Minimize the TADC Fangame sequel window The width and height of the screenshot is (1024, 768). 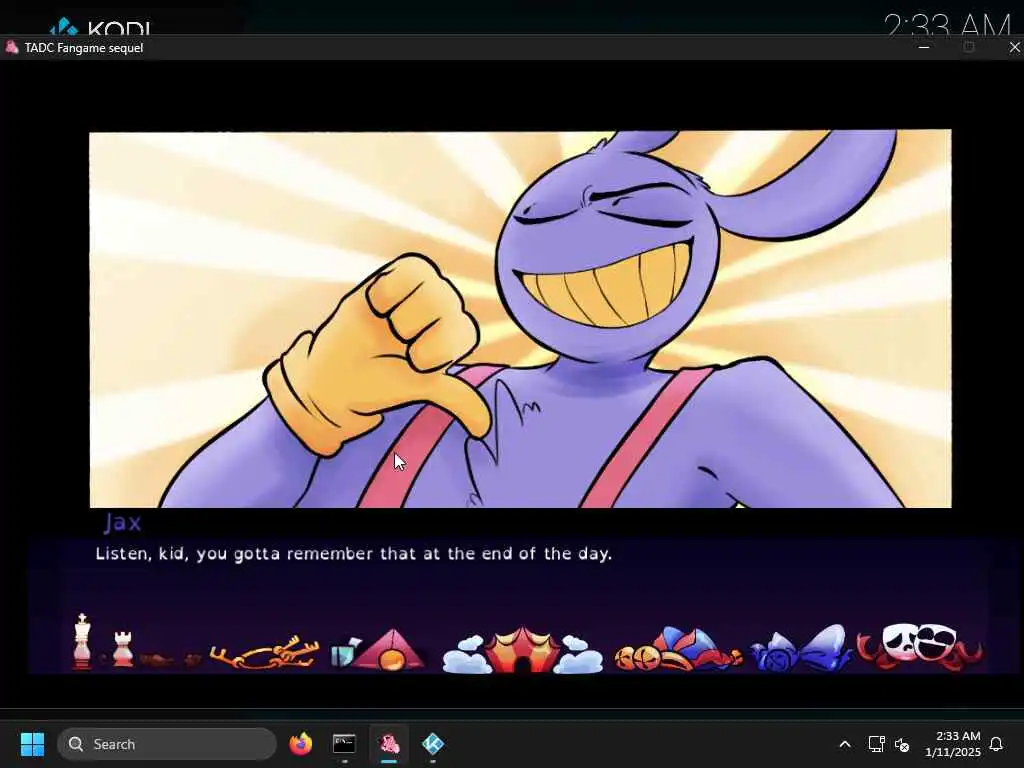click(923, 48)
